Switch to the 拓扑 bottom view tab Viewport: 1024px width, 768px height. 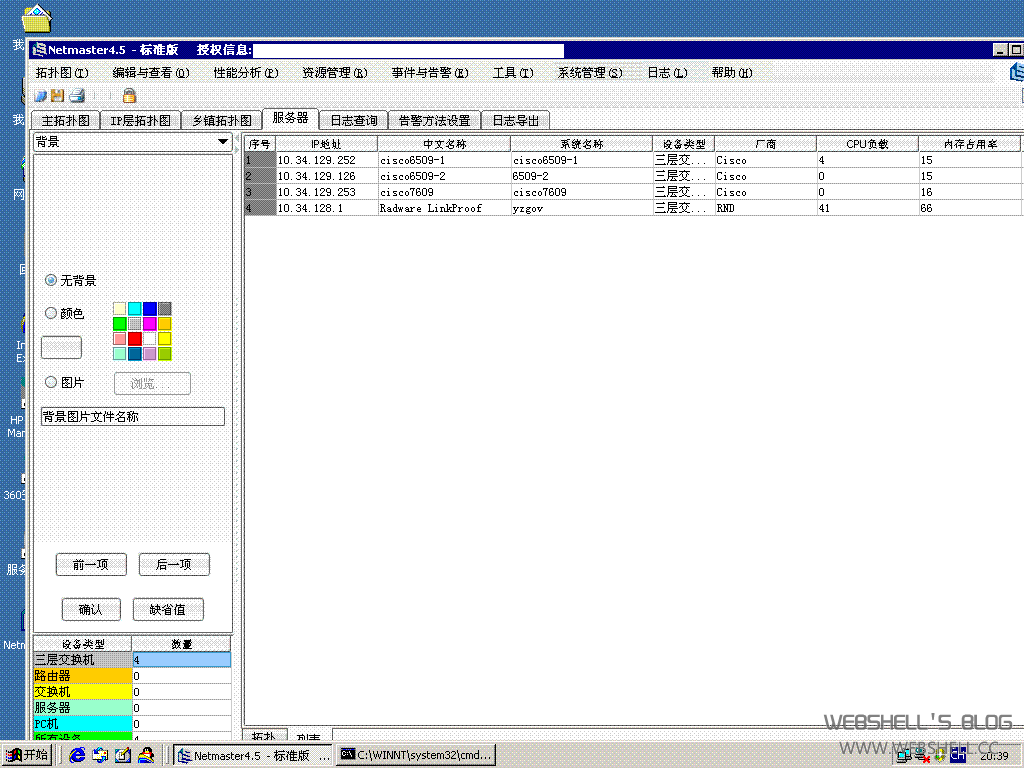(264, 736)
